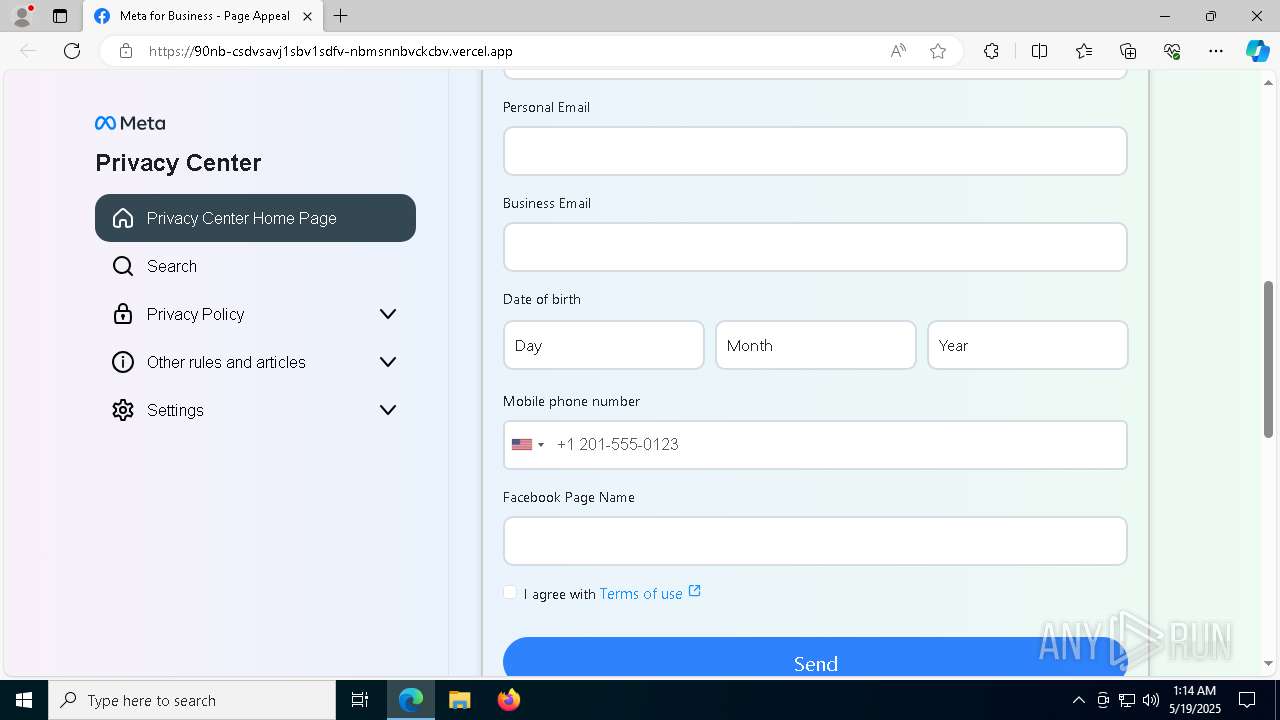Click the blue Send button

point(815,657)
